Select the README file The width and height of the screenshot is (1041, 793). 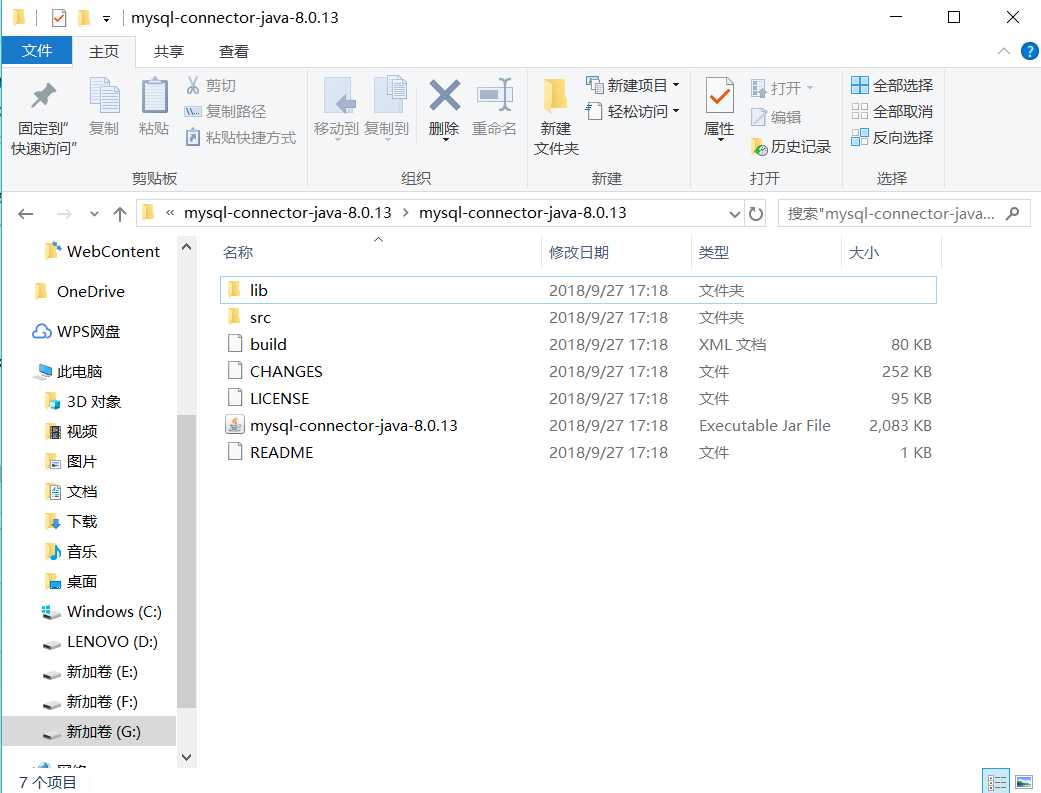(x=578, y=452)
